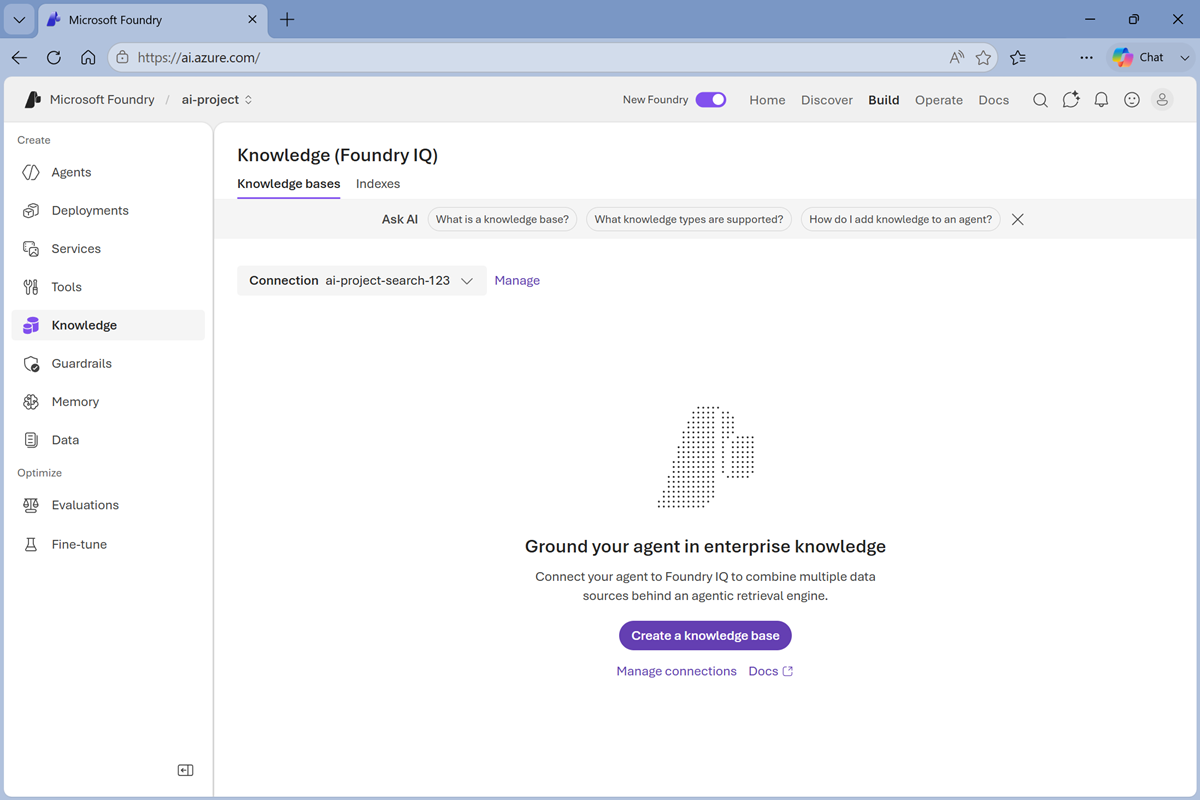Viewport: 1200px width, 800px height.
Task: Open the Memory brain icon
Action: (x=31, y=402)
